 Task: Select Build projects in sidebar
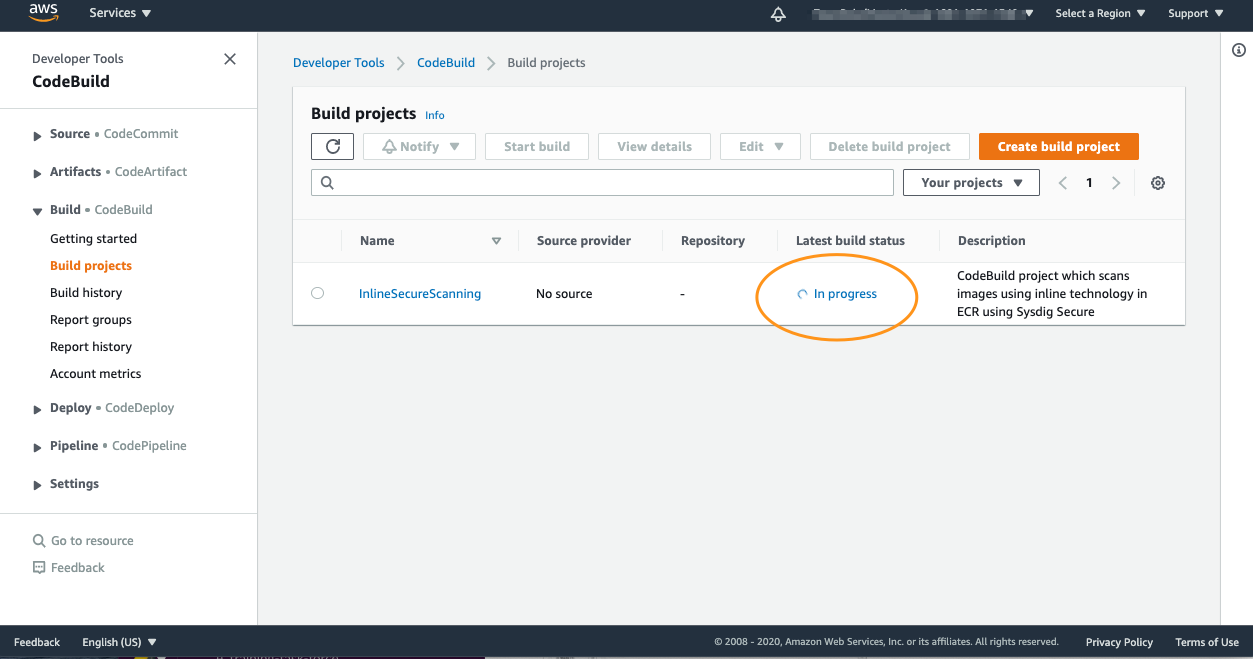(91, 266)
